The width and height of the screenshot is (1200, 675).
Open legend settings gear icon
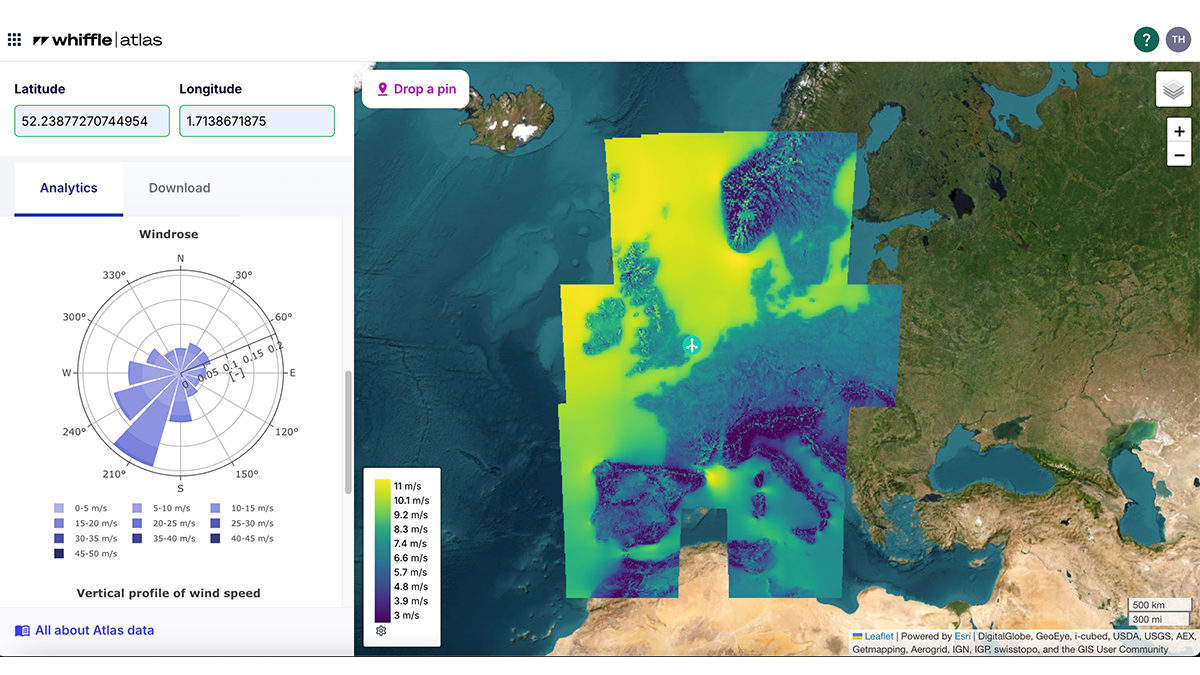tap(380, 631)
